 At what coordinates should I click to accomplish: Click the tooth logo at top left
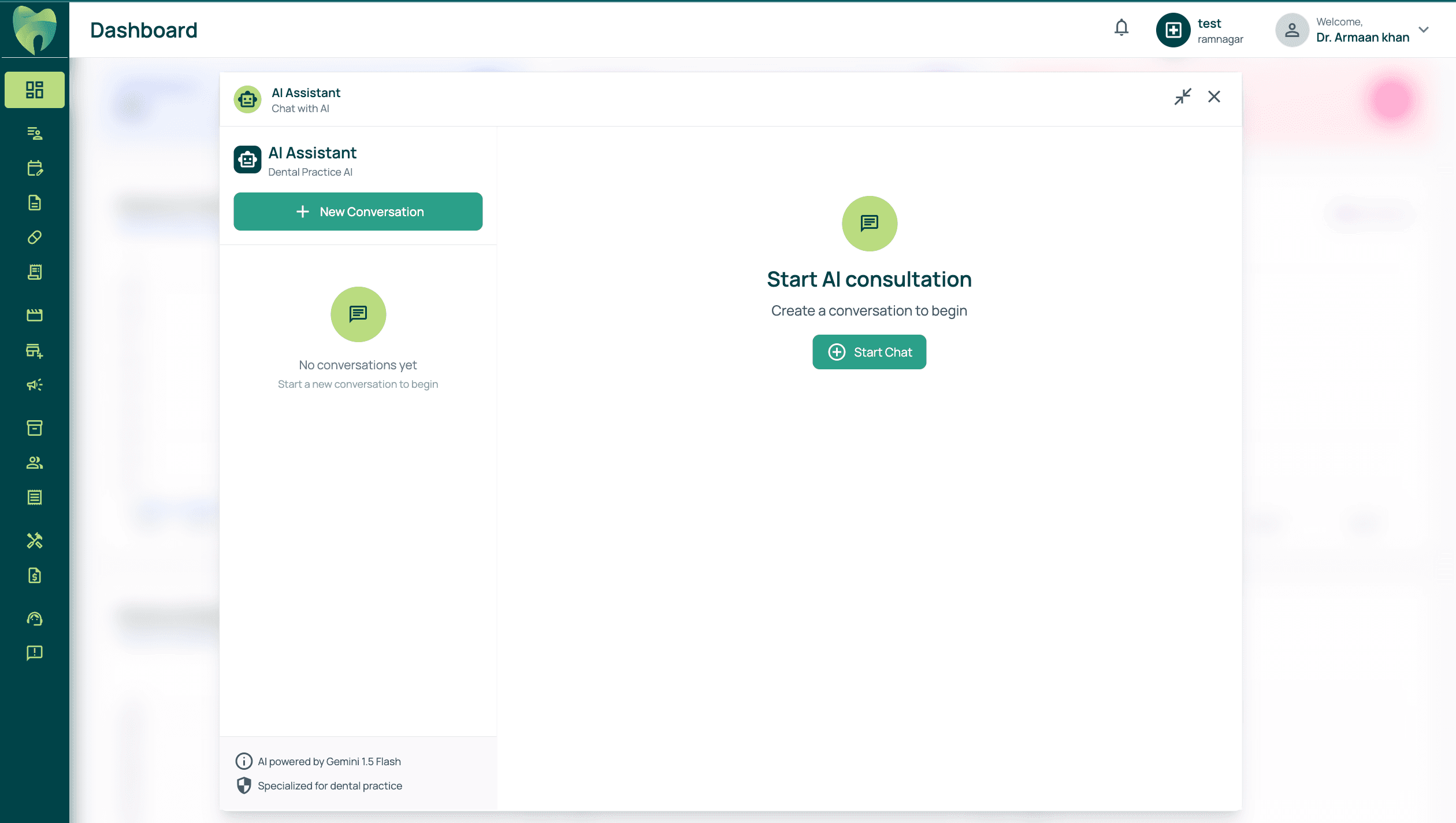35,29
